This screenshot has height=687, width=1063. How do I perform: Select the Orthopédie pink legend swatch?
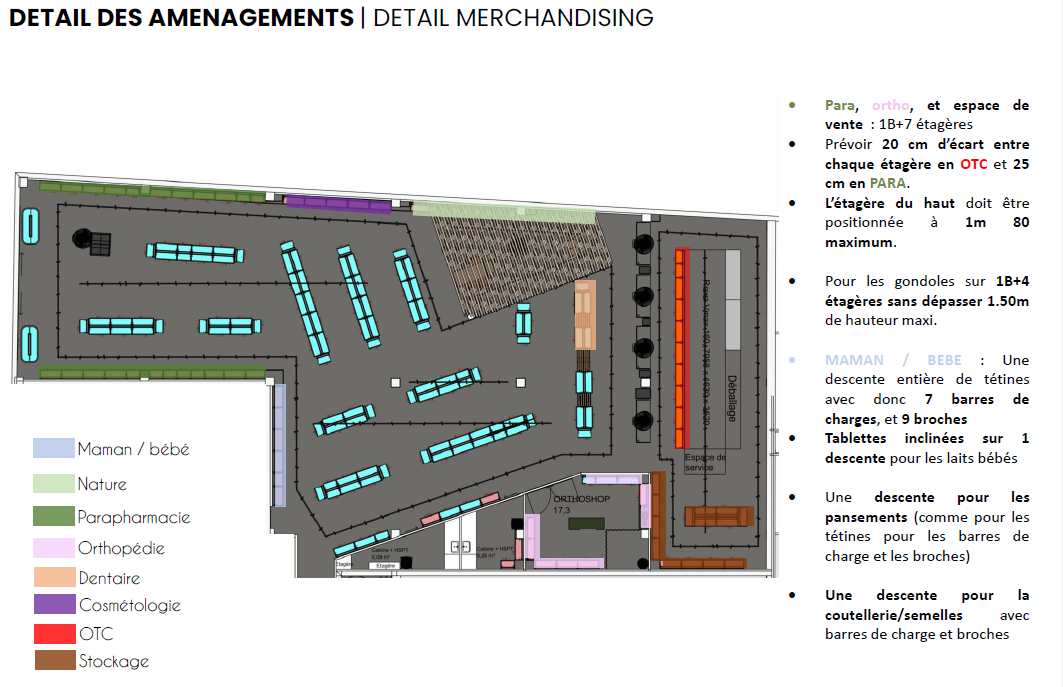pyautogui.click(x=54, y=548)
